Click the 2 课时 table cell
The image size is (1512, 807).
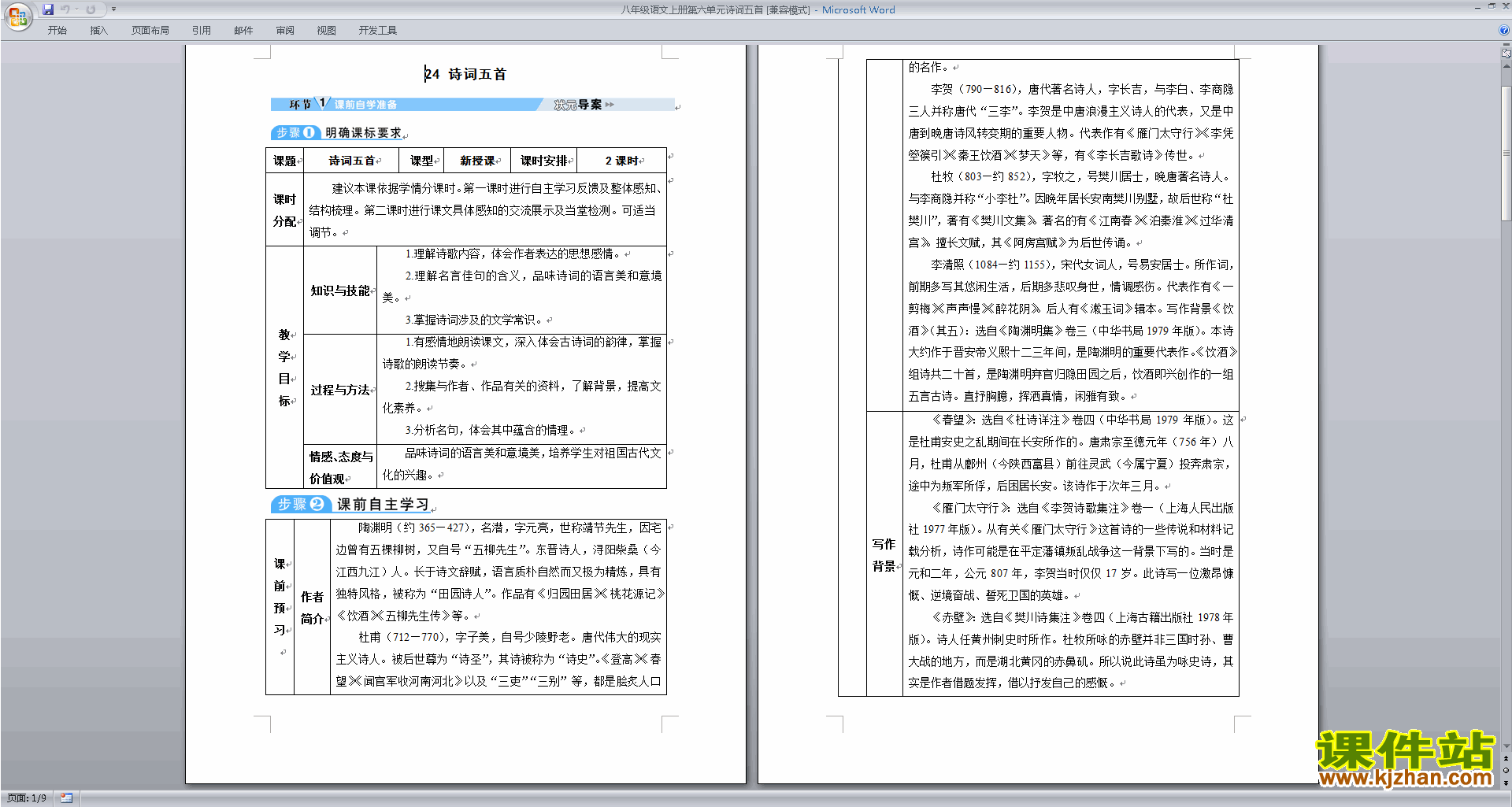622,161
